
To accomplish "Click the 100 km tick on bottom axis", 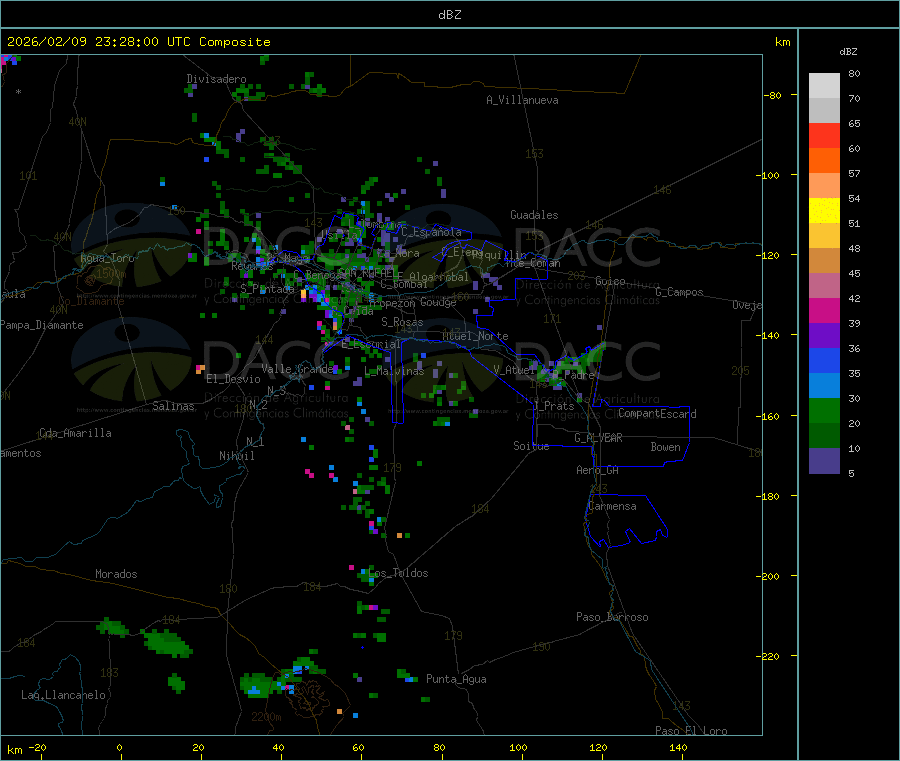I will pos(518,747).
